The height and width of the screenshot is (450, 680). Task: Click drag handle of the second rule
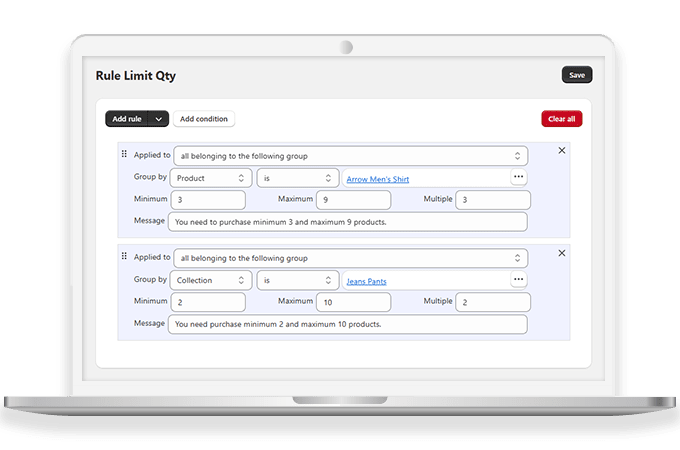click(124, 256)
